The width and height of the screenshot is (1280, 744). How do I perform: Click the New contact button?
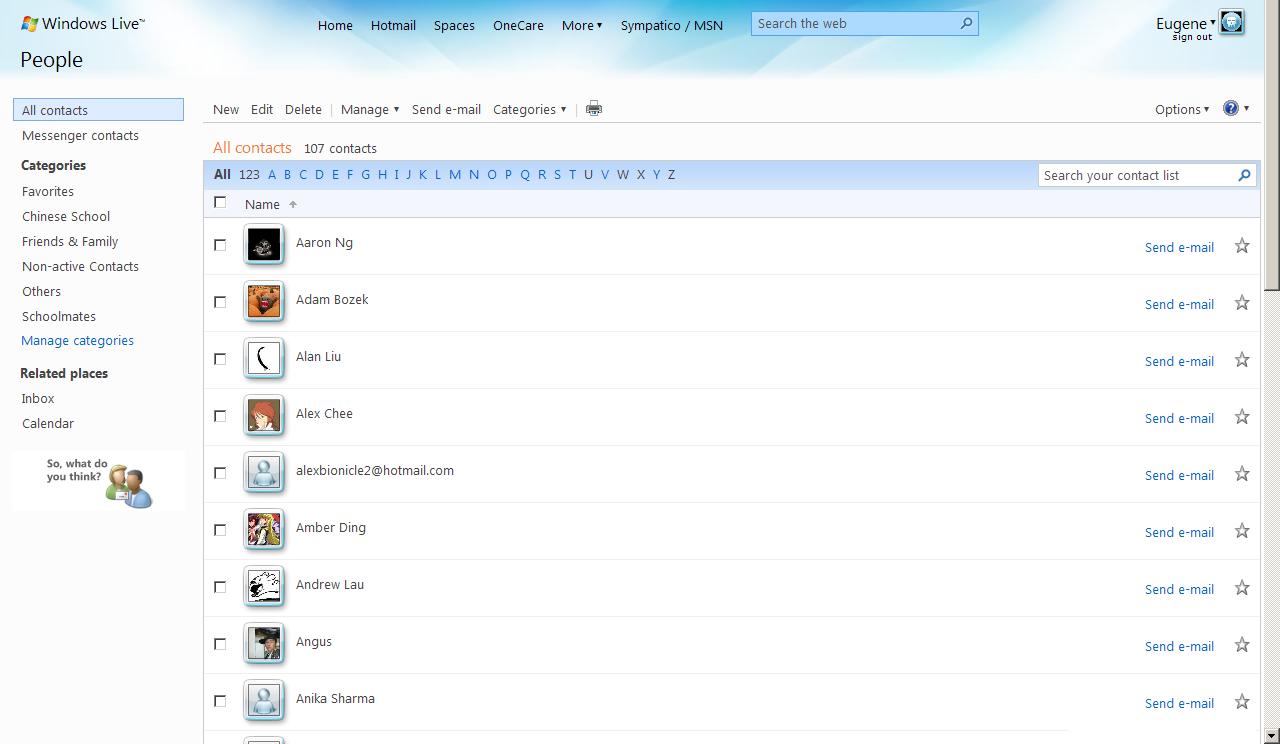coord(226,109)
